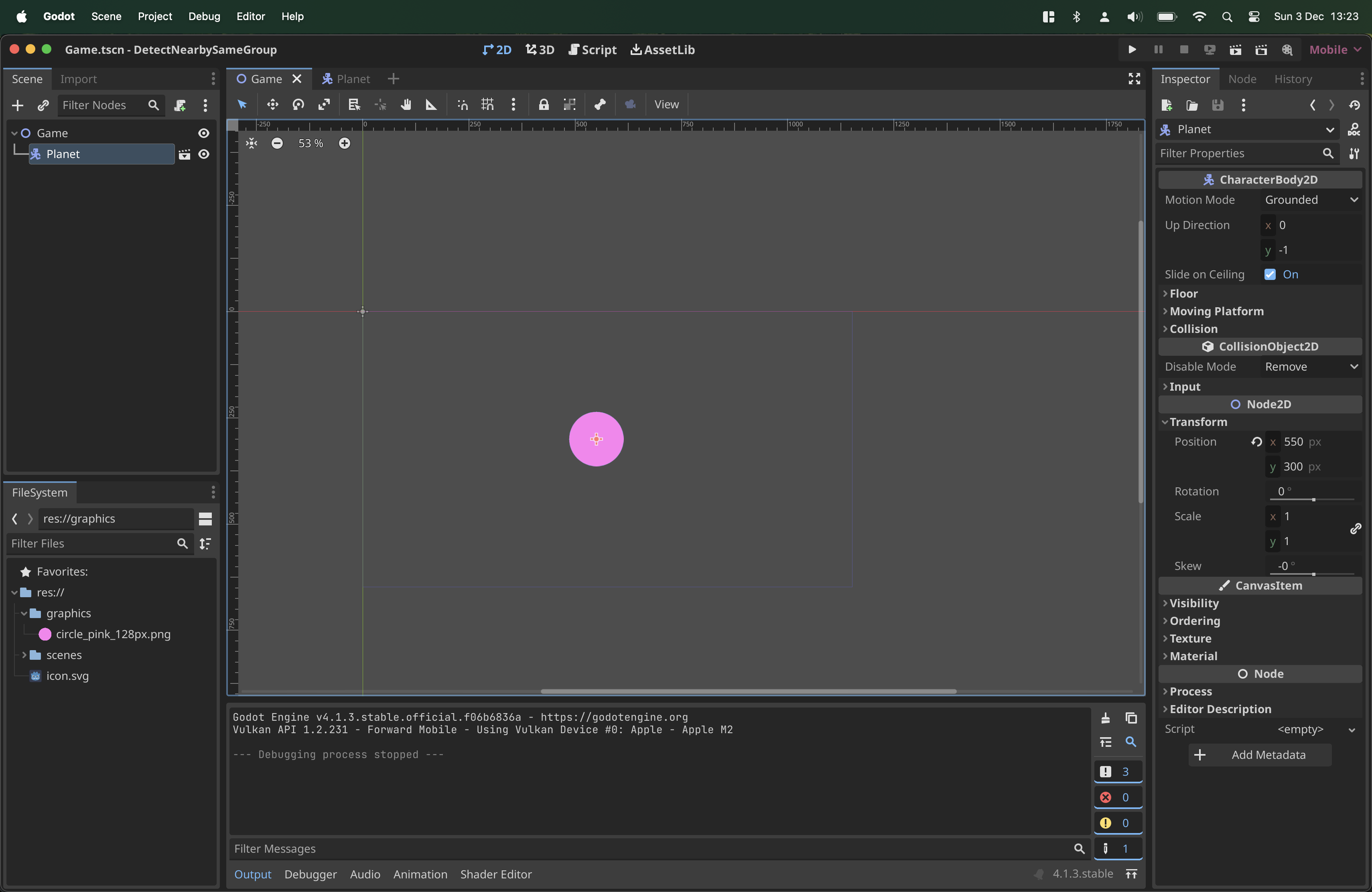The height and width of the screenshot is (892, 1372).
Task: Switch to the Node dock tab
Action: [1242, 79]
